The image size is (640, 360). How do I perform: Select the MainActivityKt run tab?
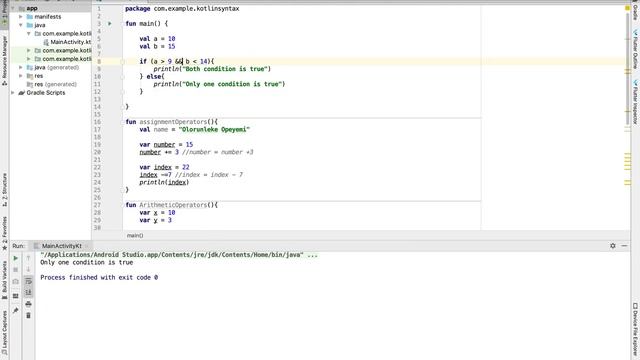[61, 246]
